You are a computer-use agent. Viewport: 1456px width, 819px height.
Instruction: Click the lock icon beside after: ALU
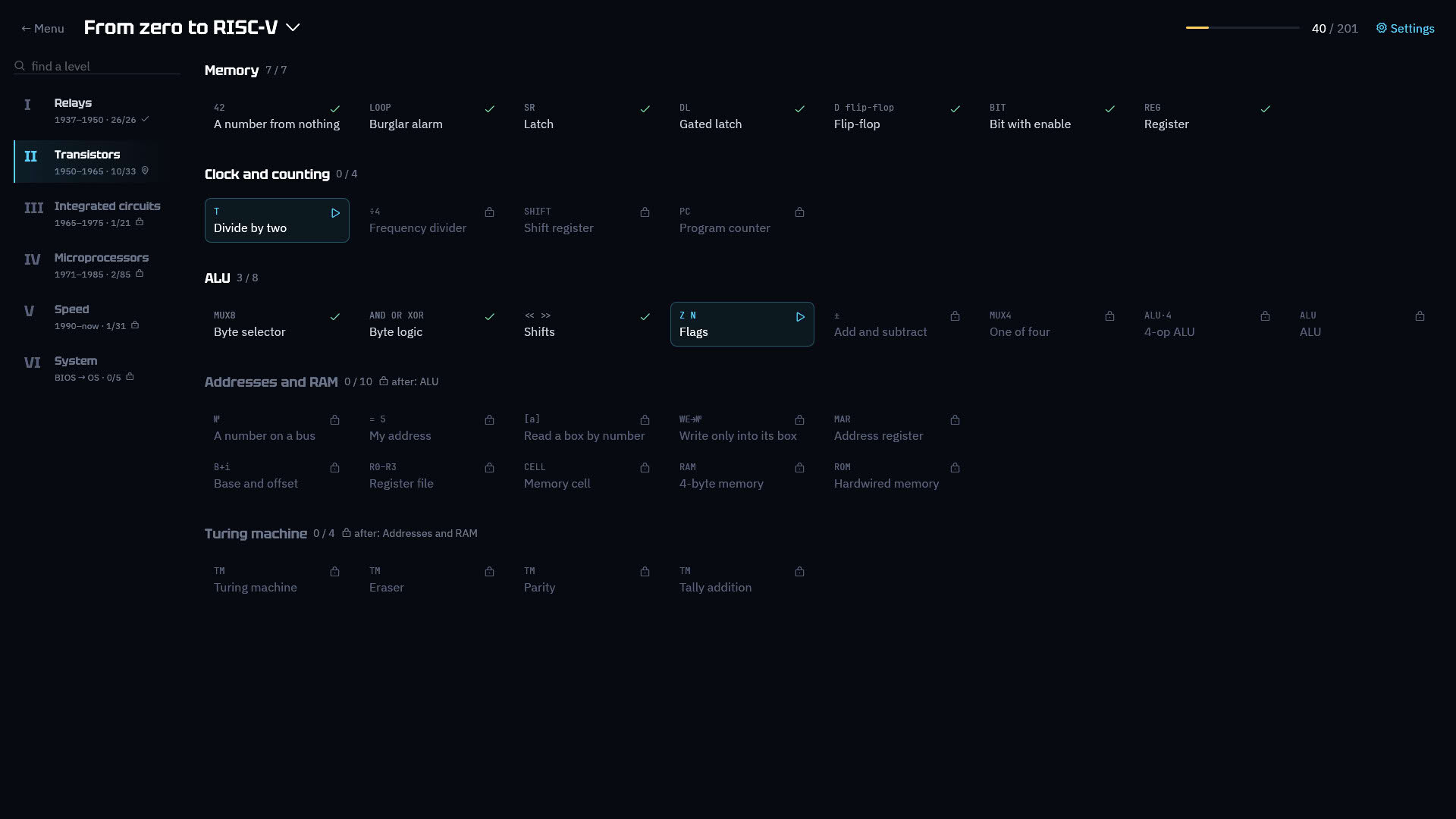384,381
